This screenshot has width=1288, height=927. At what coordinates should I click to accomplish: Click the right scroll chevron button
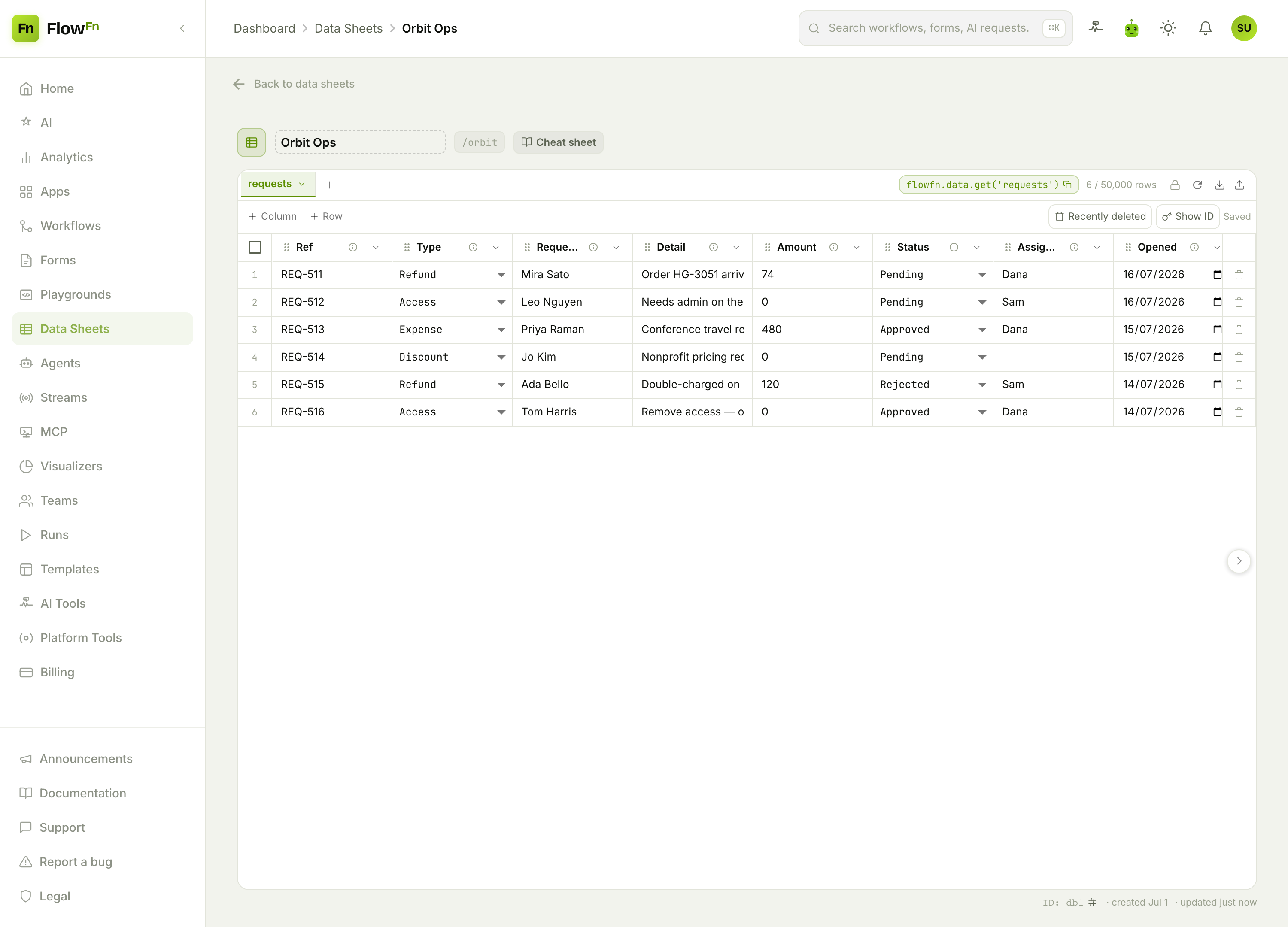[1239, 561]
